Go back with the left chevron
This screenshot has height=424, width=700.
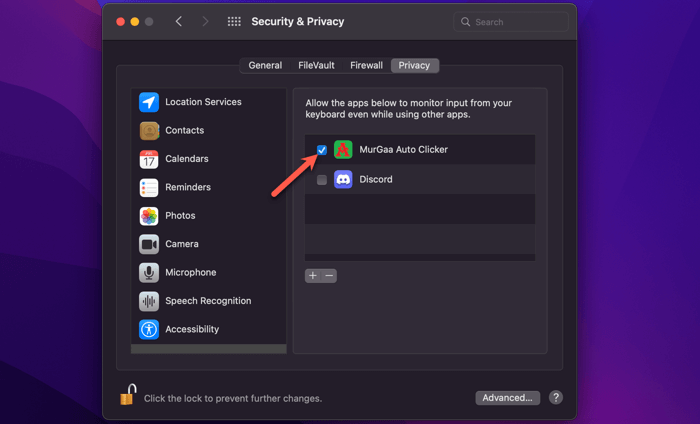click(x=179, y=21)
